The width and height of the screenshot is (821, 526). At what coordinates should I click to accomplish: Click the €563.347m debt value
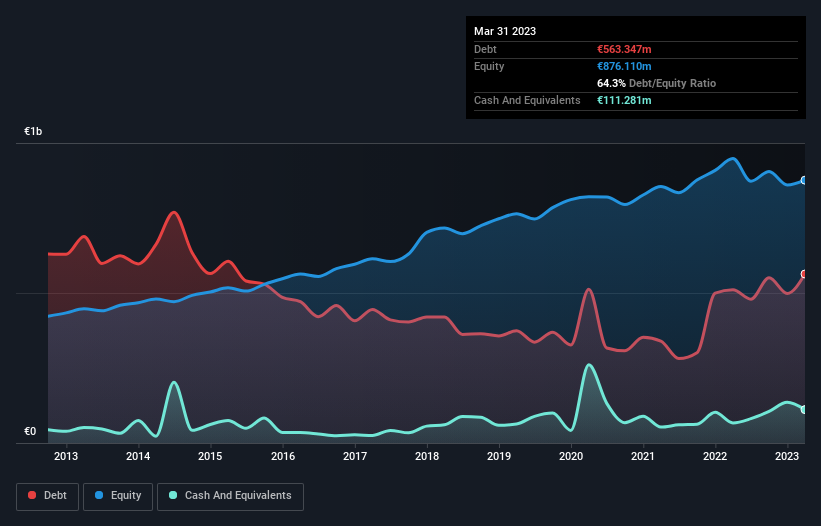point(624,49)
